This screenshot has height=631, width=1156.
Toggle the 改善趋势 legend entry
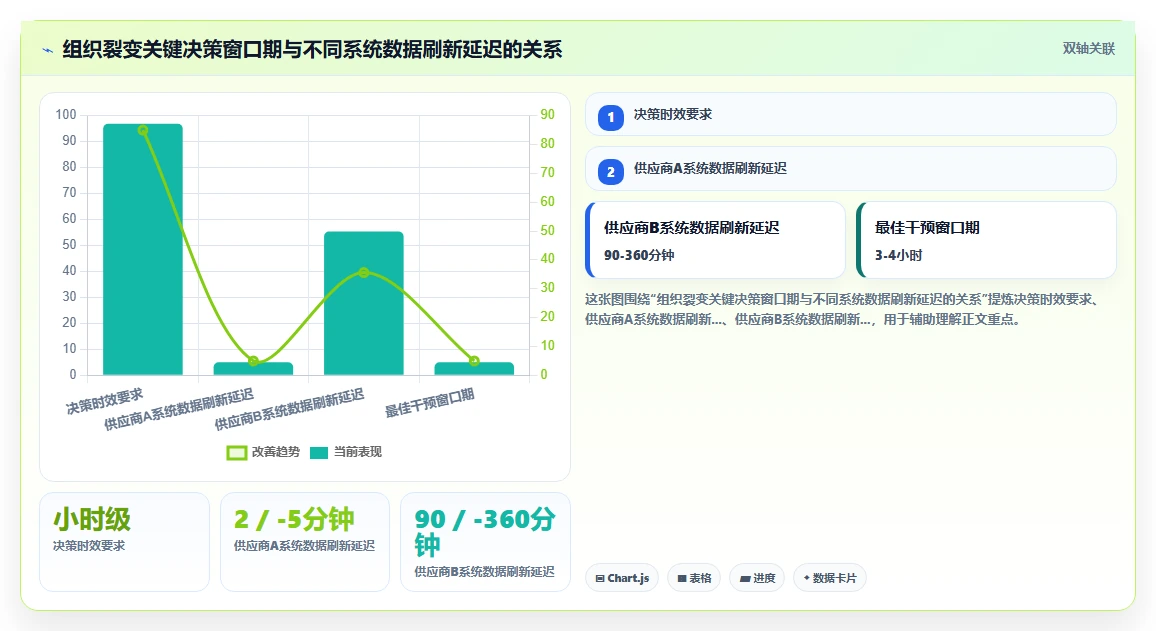coord(263,452)
